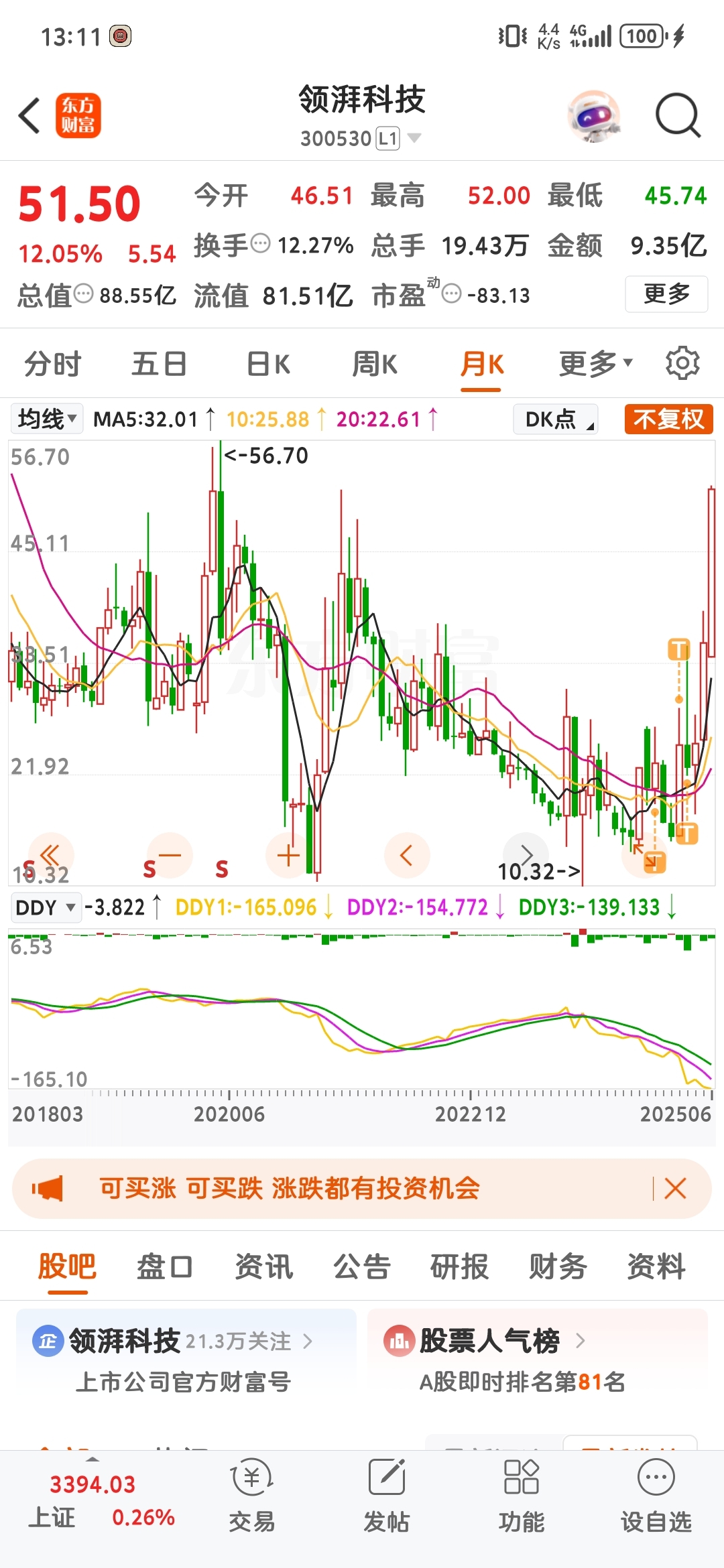The height and width of the screenshot is (1568, 724).
Task: Toggle 不复权 adjustment button
Action: (668, 419)
